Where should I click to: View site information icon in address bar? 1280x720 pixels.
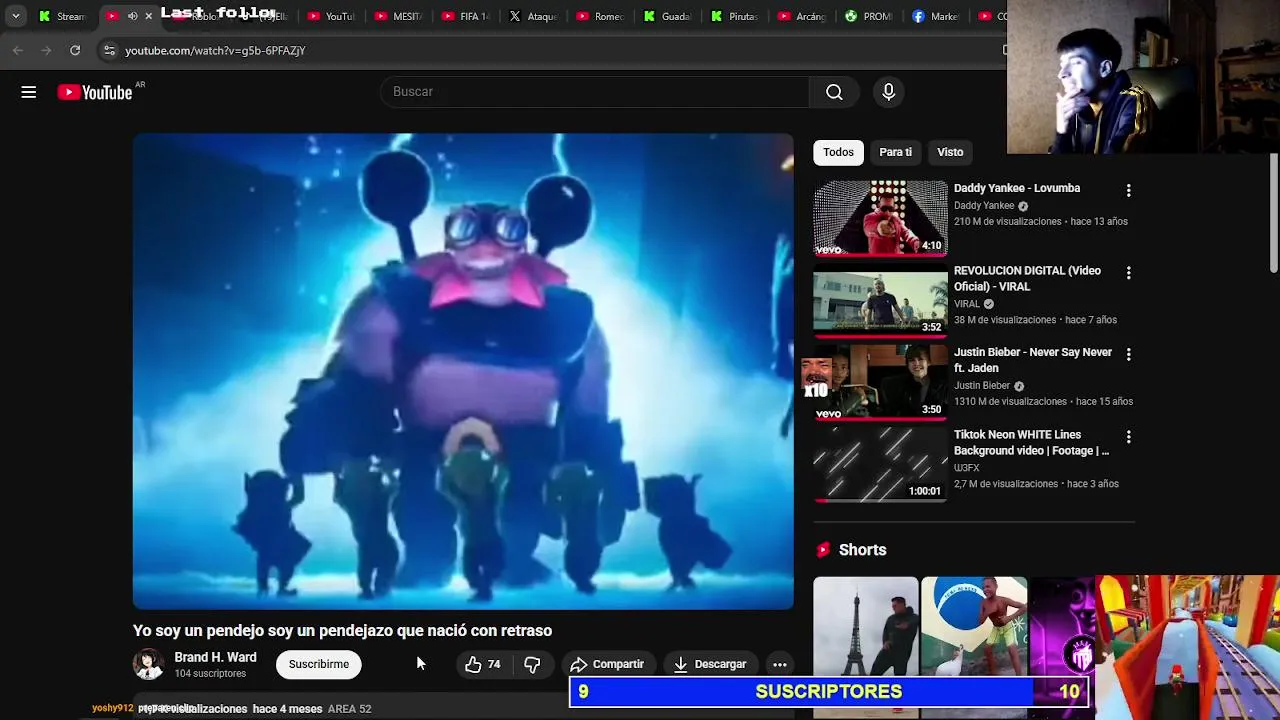click(x=109, y=50)
